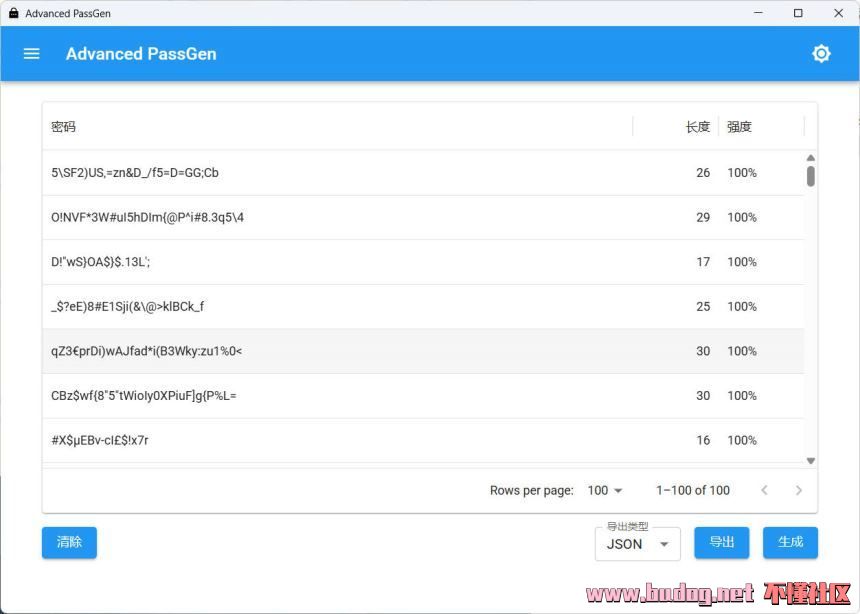Select password starting with O!NVF*3W#
The height and width of the screenshot is (614, 860).
(148, 217)
